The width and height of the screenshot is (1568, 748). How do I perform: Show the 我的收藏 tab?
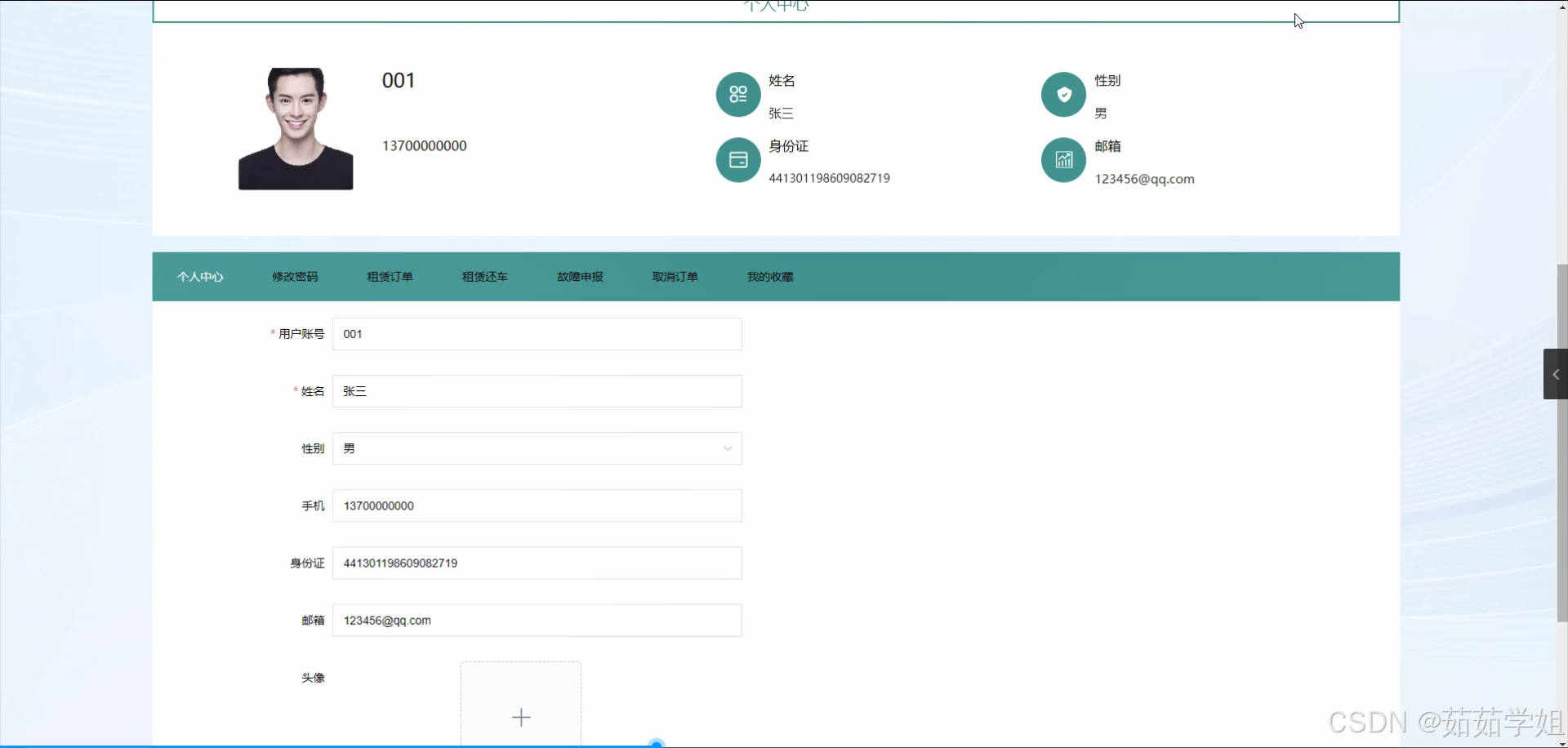tap(770, 277)
